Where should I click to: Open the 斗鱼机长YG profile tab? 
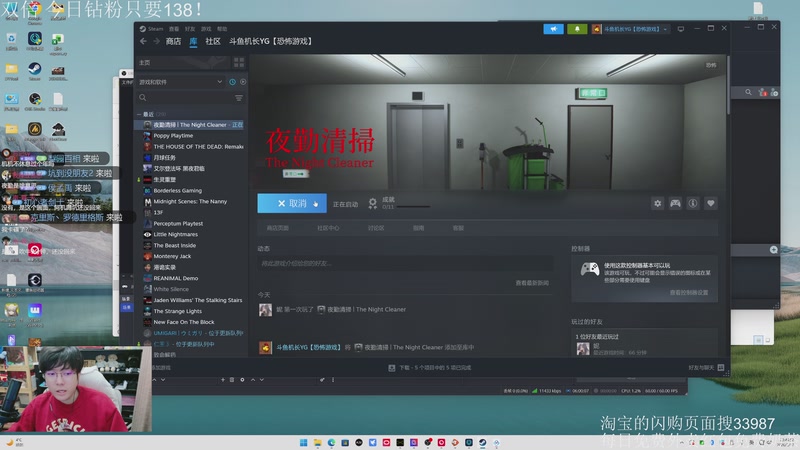tap(270, 41)
